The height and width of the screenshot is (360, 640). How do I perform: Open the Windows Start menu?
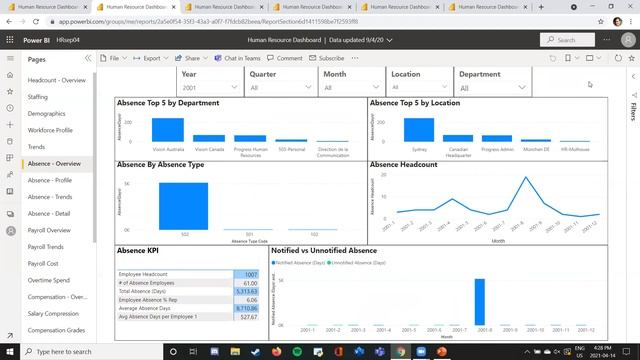[10, 351]
